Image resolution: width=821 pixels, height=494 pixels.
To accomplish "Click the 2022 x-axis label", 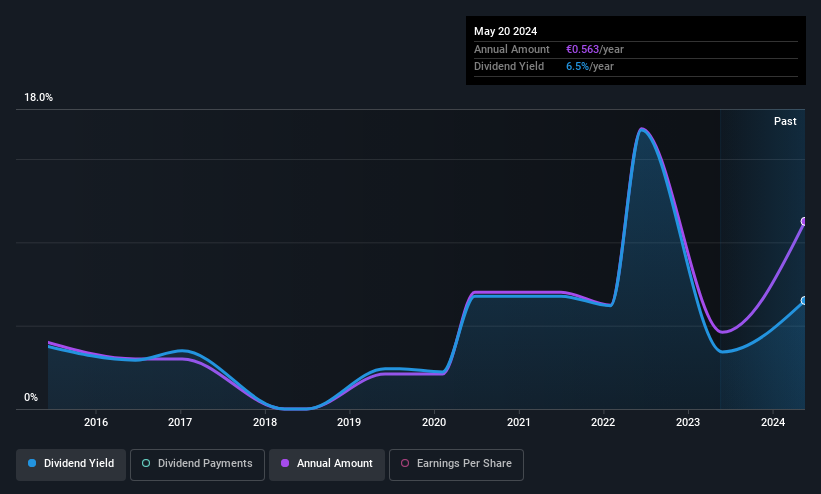I will 603,422.
